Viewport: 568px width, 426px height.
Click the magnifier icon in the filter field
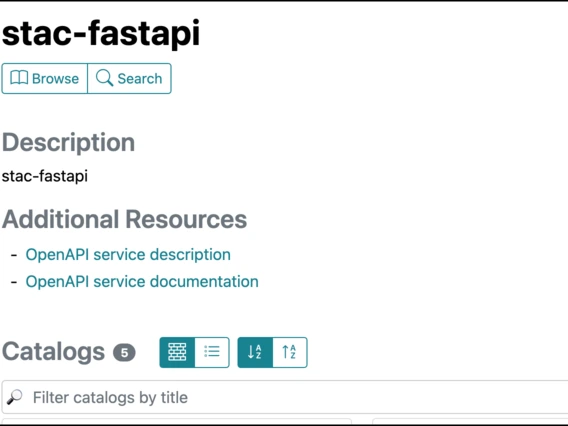click(x=14, y=397)
